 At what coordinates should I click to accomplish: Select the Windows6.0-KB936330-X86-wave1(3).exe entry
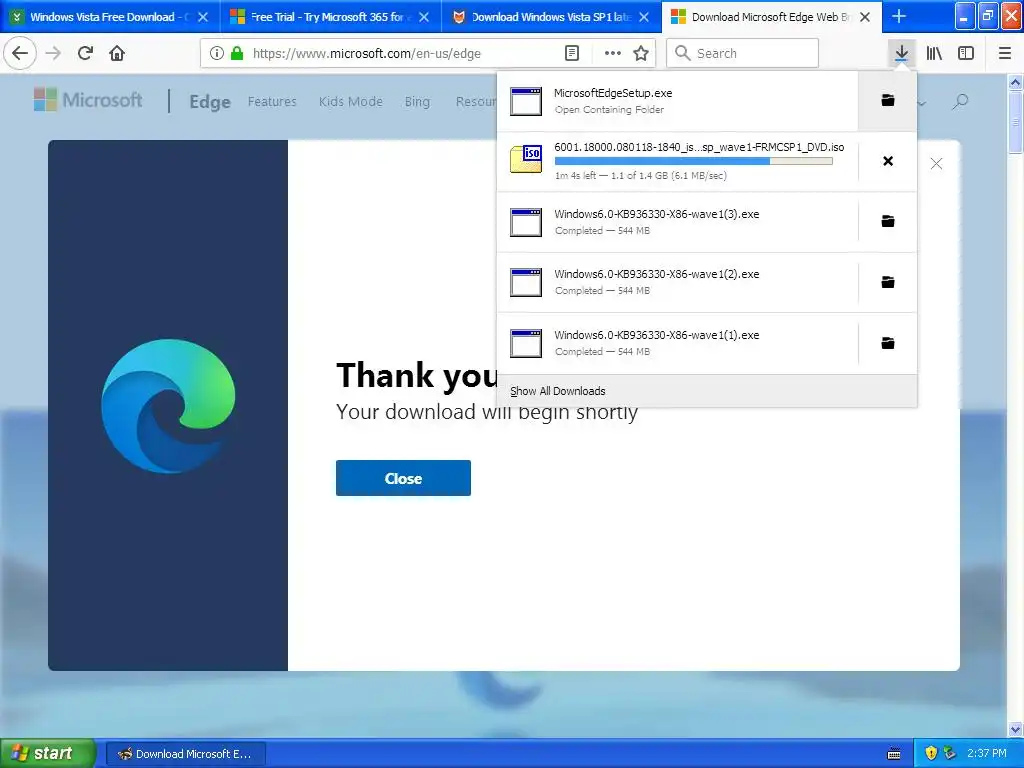677,221
